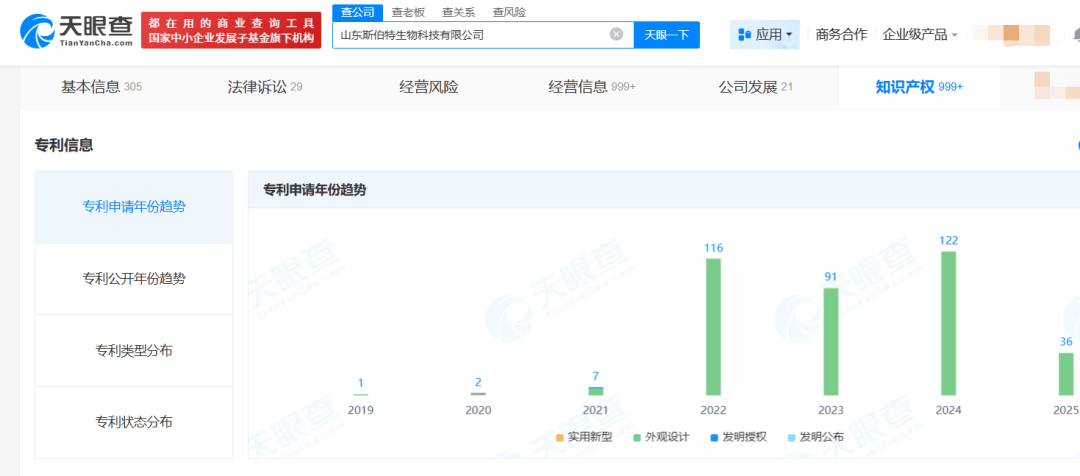Toggle 实用新型 legend series
The image size is (1080, 476).
pos(587,437)
